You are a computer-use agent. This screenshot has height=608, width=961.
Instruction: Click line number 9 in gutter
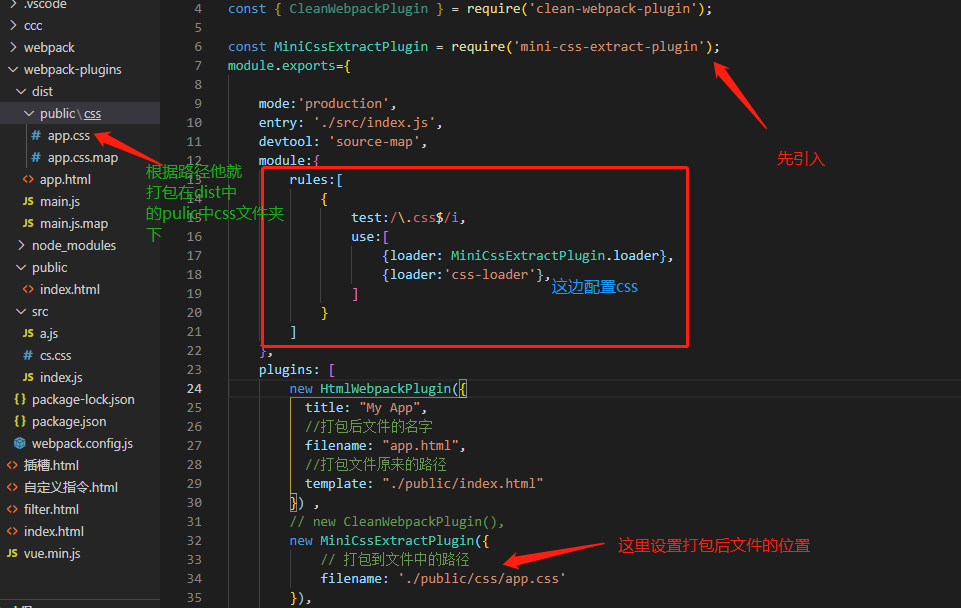(198, 104)
